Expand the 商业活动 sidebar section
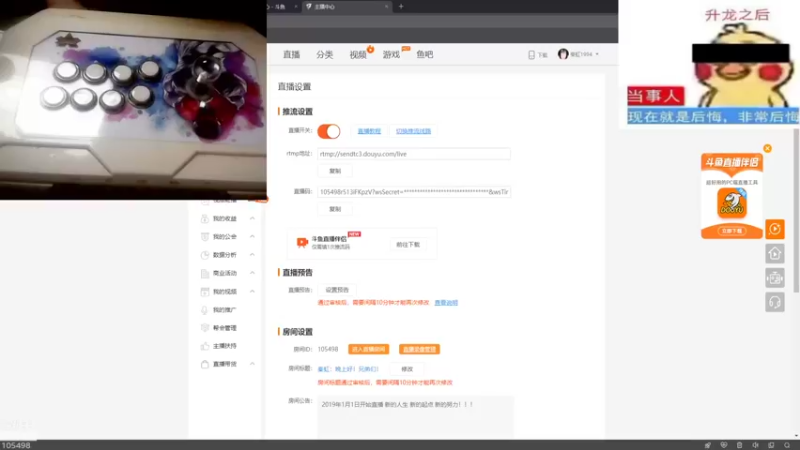The image size is (800, 450). click(x=252, y=273)
